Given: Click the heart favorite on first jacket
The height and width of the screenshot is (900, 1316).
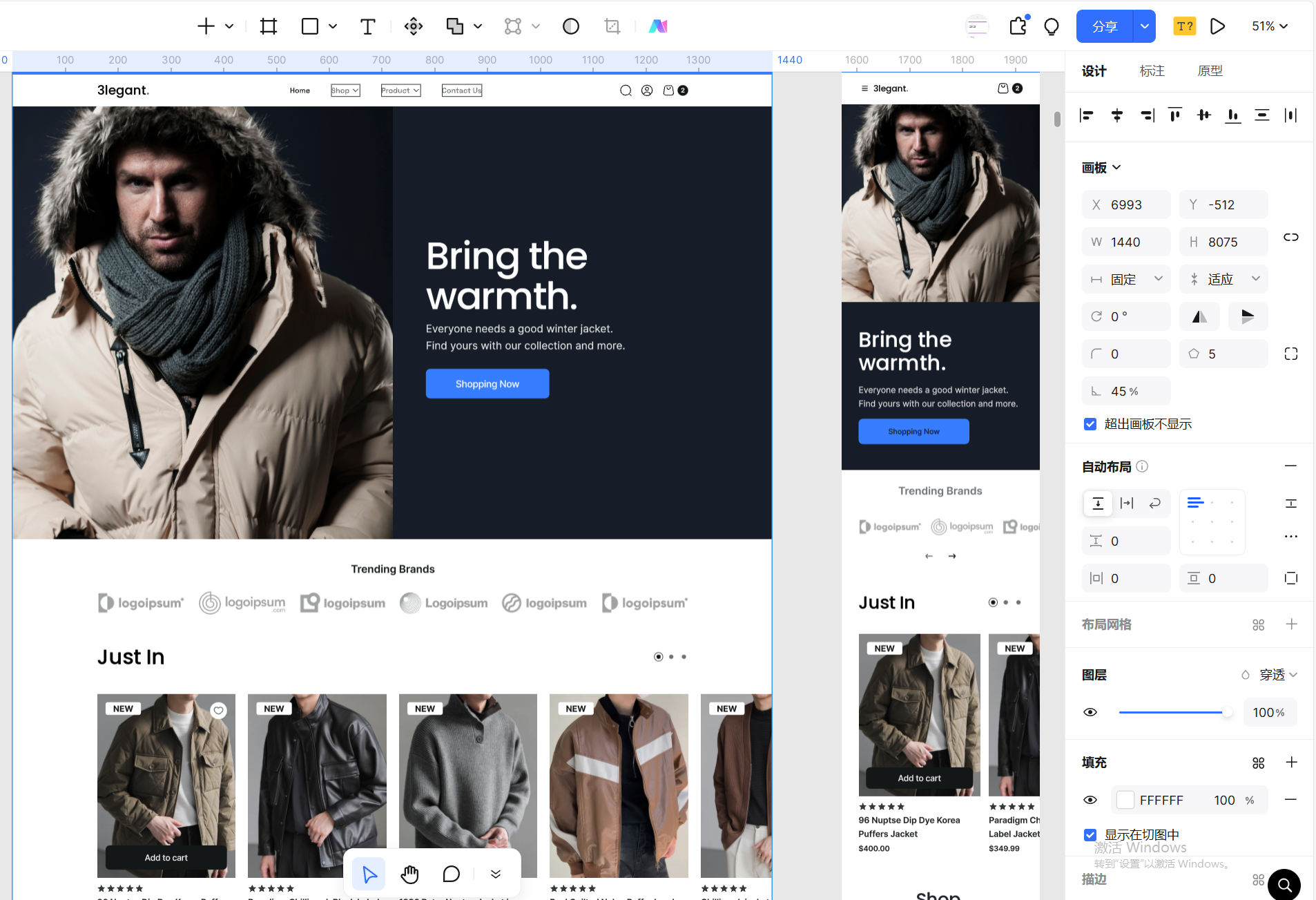Looking at the screenshot, I should (219, 710).
